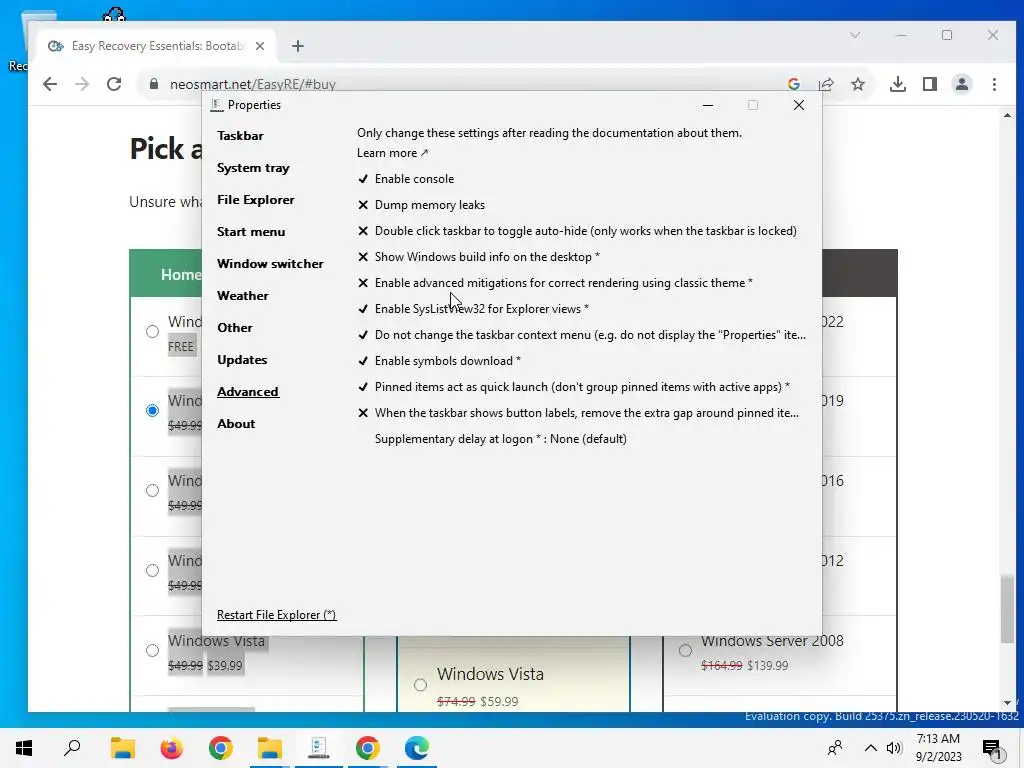This screenshot has height=768, width=1024.
Task: Open first File Explorer taskbar icon
Action: click(122, 748)
